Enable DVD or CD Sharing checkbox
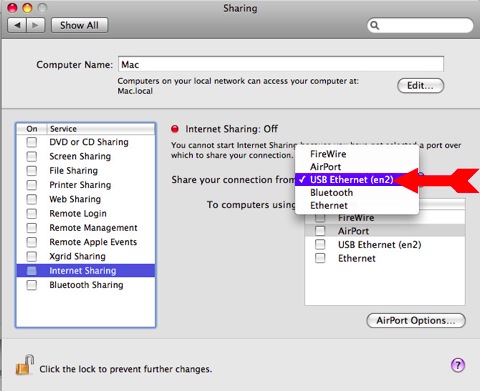480x391 pixels. [32, 142]
